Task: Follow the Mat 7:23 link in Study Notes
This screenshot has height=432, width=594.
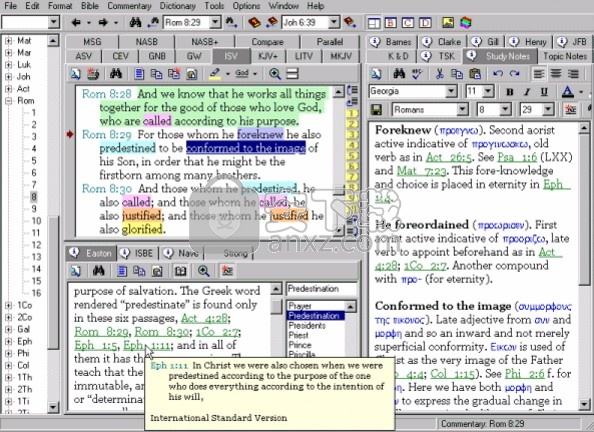Action: click(x=421, y=171)
